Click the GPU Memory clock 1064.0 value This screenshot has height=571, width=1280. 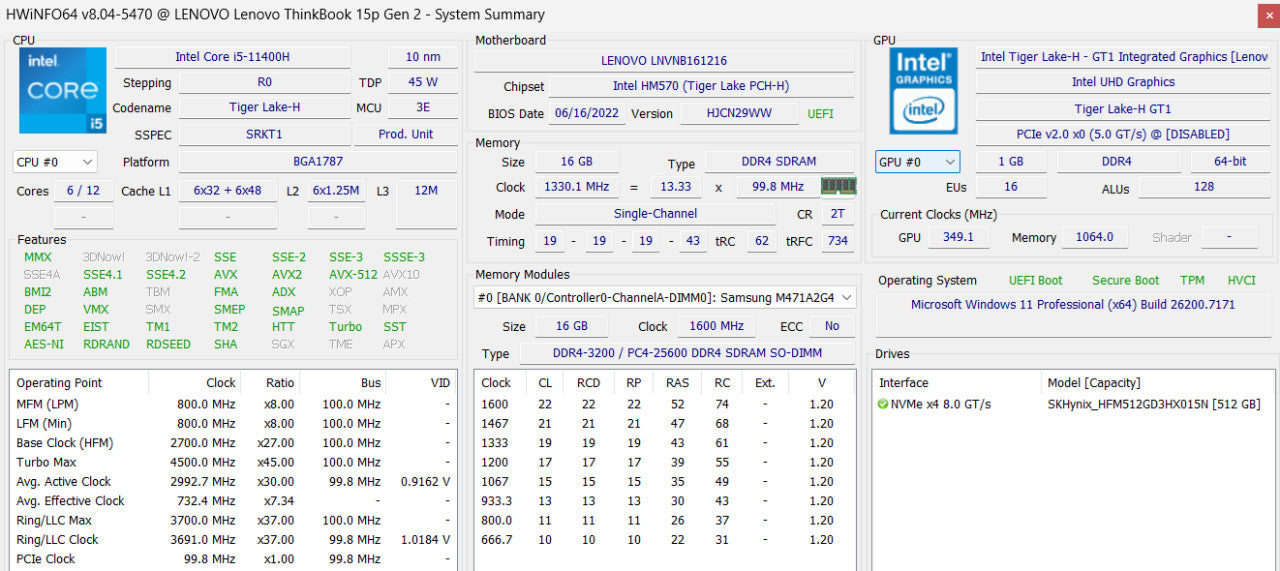click(x=1094, y=237)
